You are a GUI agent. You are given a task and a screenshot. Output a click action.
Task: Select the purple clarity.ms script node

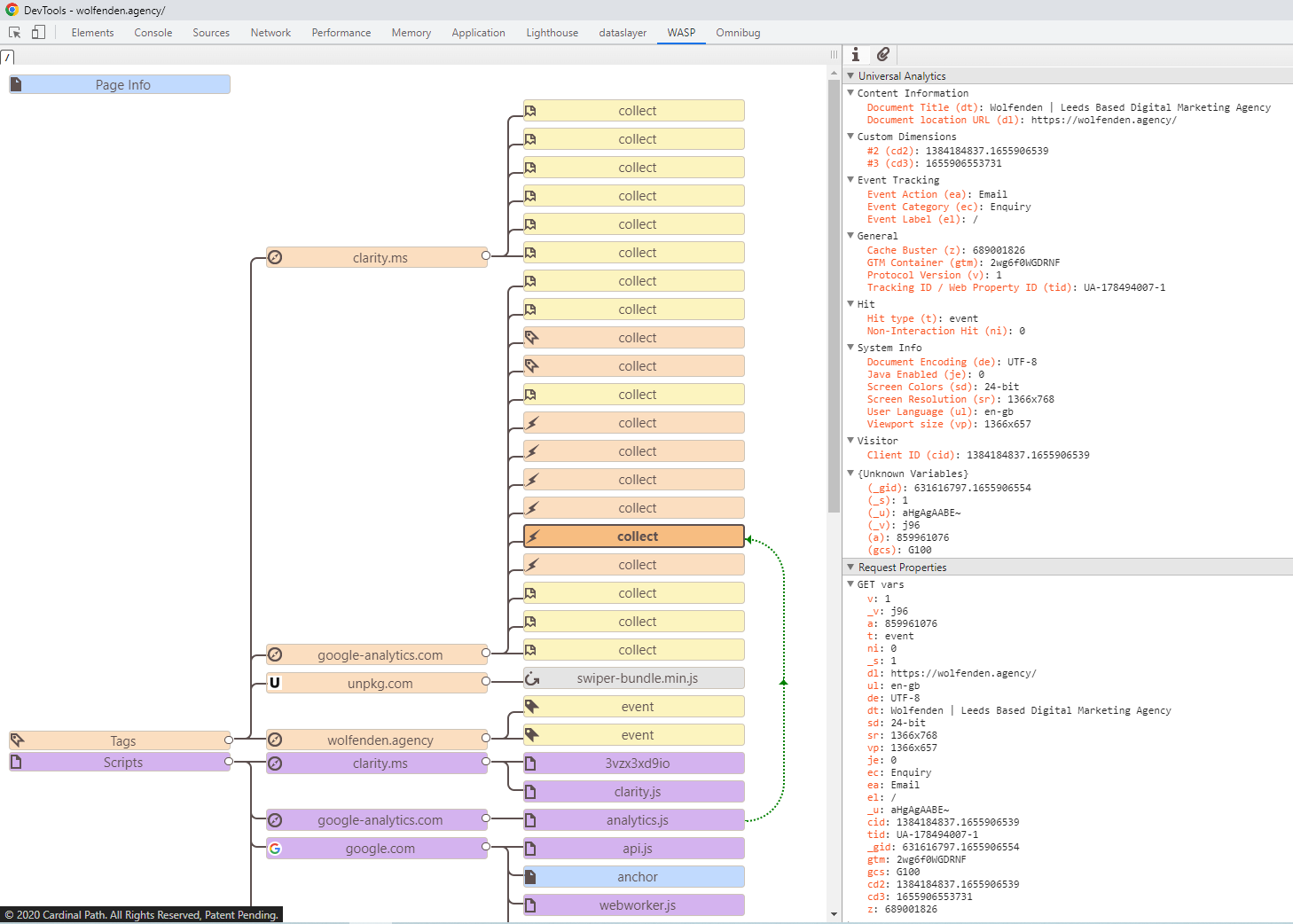pyautogui.click(x=377, y=763)
